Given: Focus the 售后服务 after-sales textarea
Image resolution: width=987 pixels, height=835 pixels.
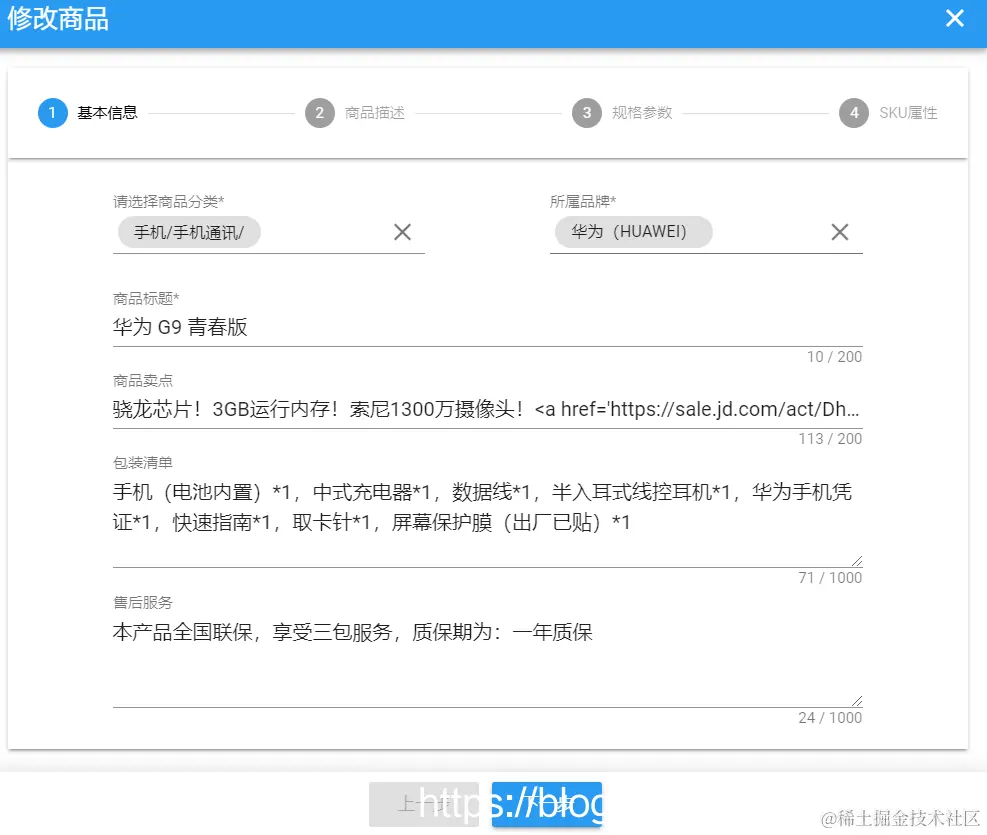Looking at the screenshot, I should click(x=488, y=661).
